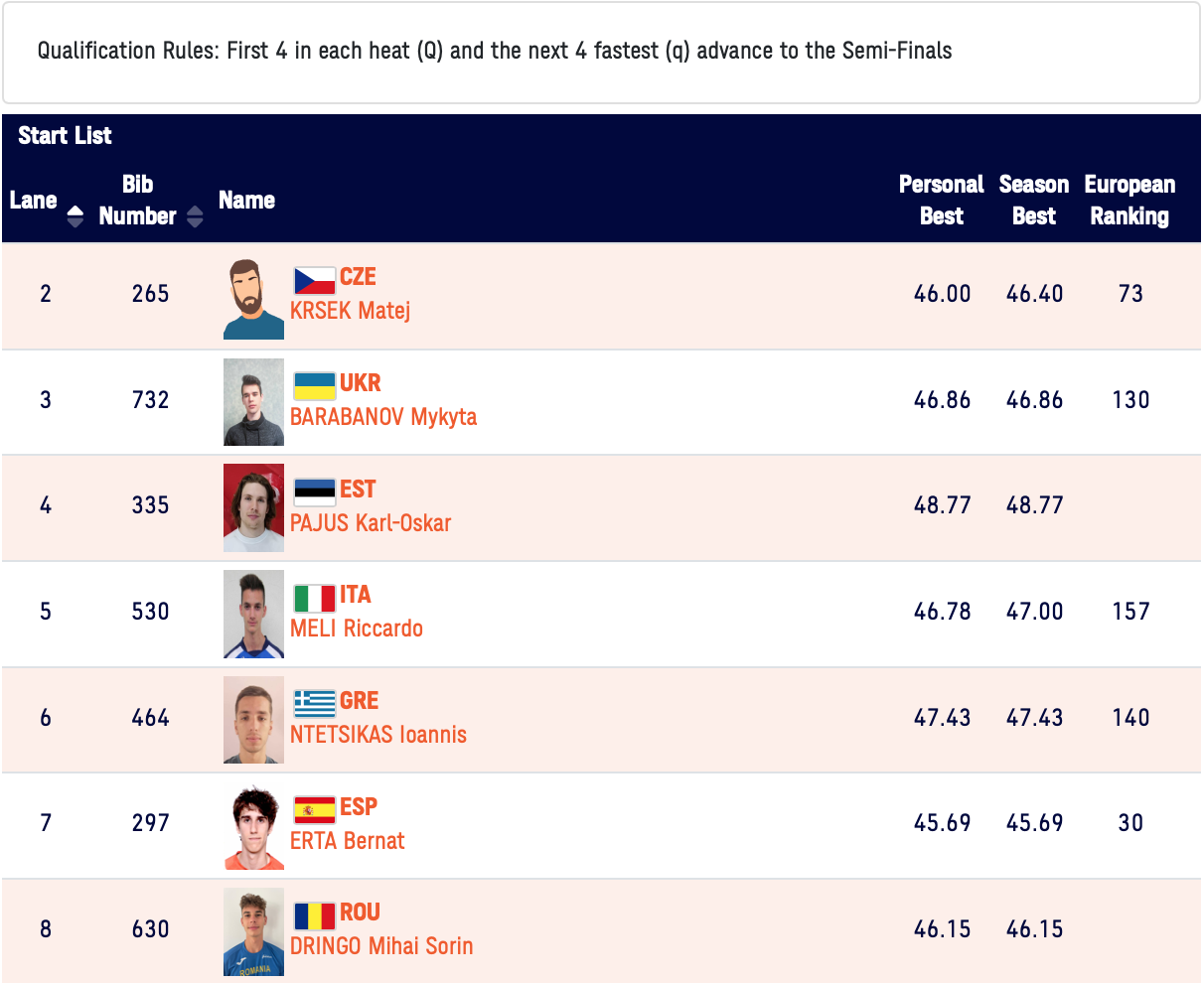The image size is (1204, 983).
Task: Click the Estonia flag icon
Action: click(314, 491)
